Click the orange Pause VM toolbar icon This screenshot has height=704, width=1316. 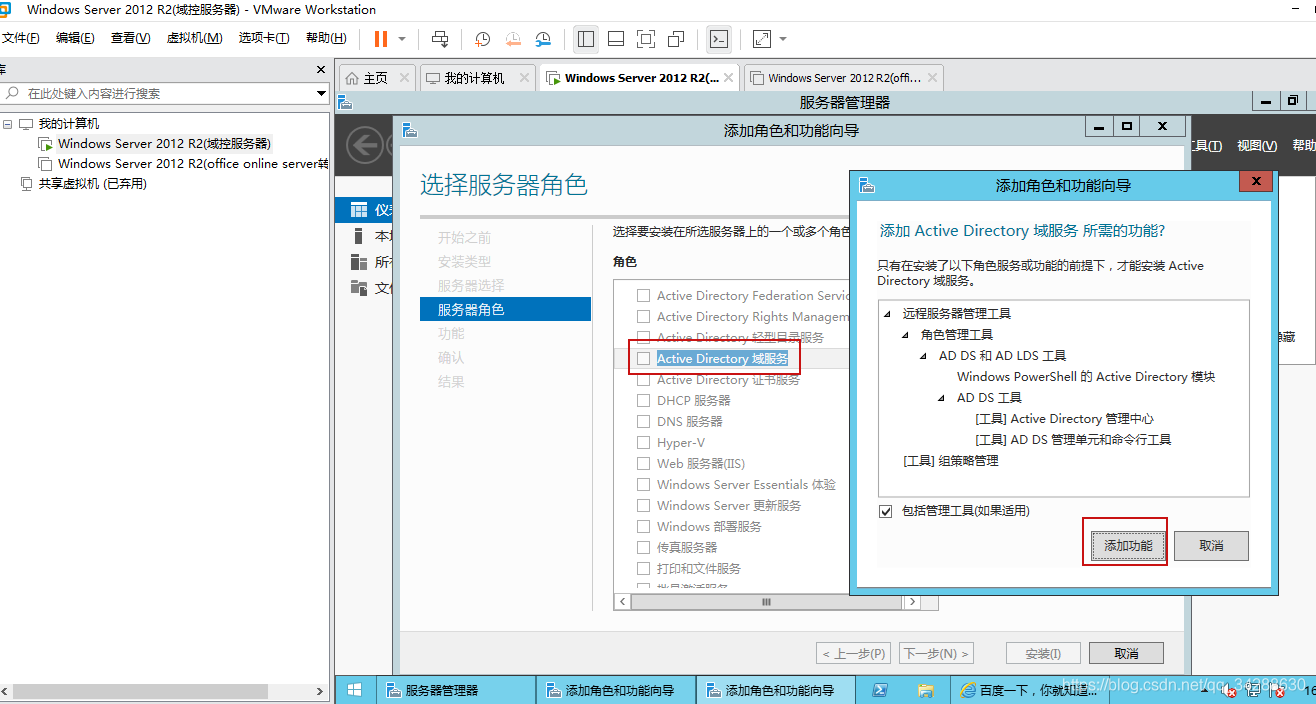coord(381,39)
